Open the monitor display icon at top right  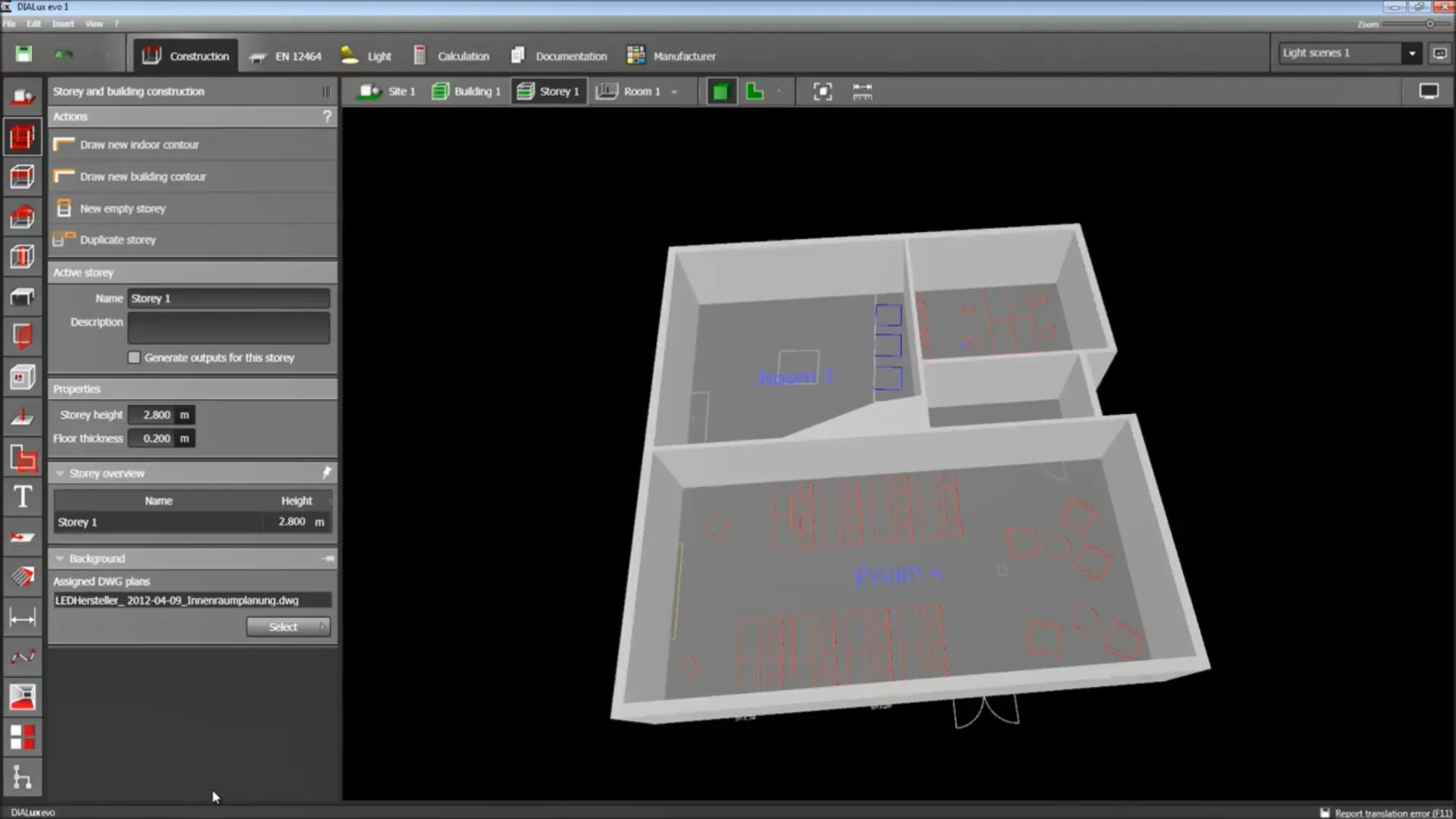tap(1429, 92)
